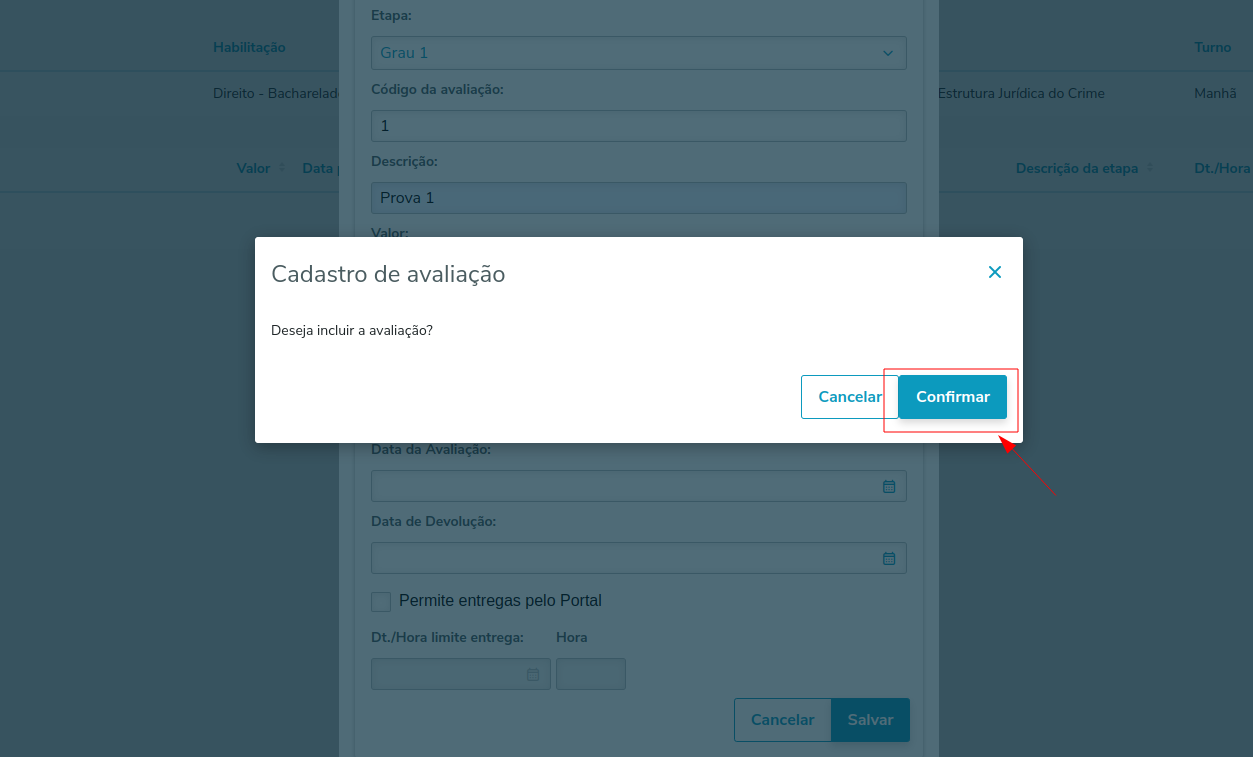Save the avaliação form
Viewport: 1253px width, 757px height.
pos(870,720)
